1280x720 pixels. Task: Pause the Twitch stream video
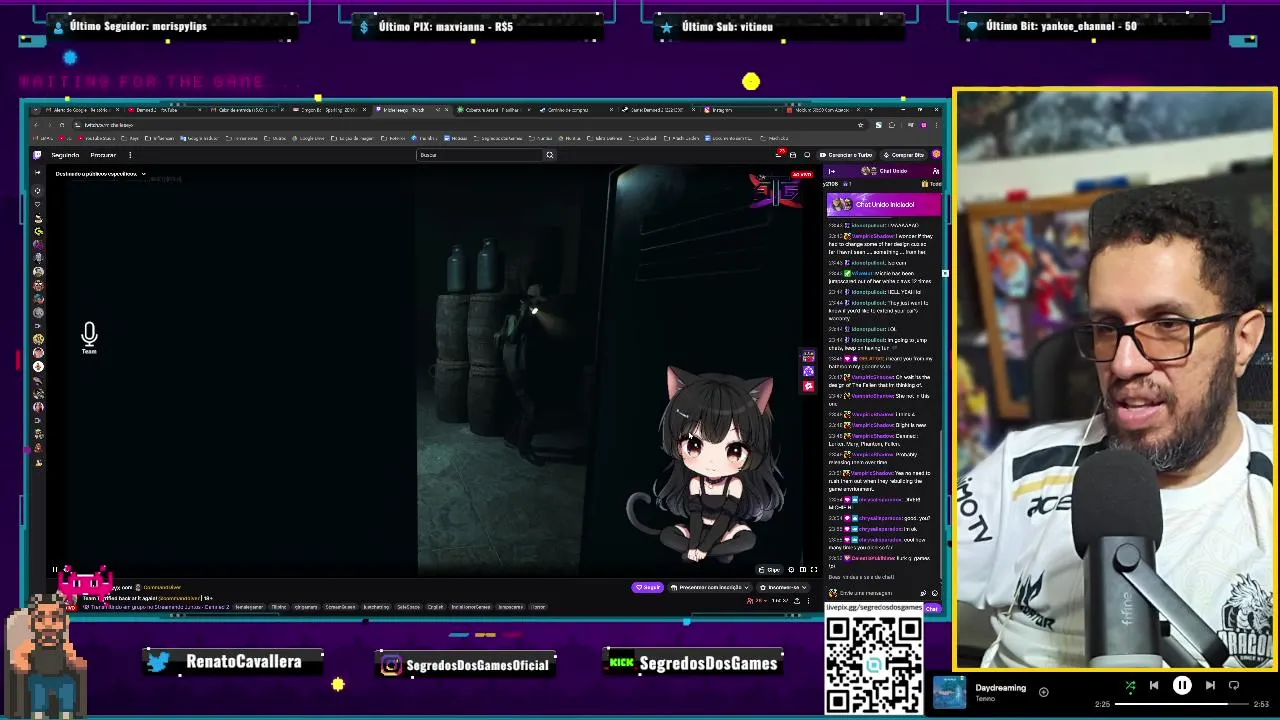[x=55, y=570]
